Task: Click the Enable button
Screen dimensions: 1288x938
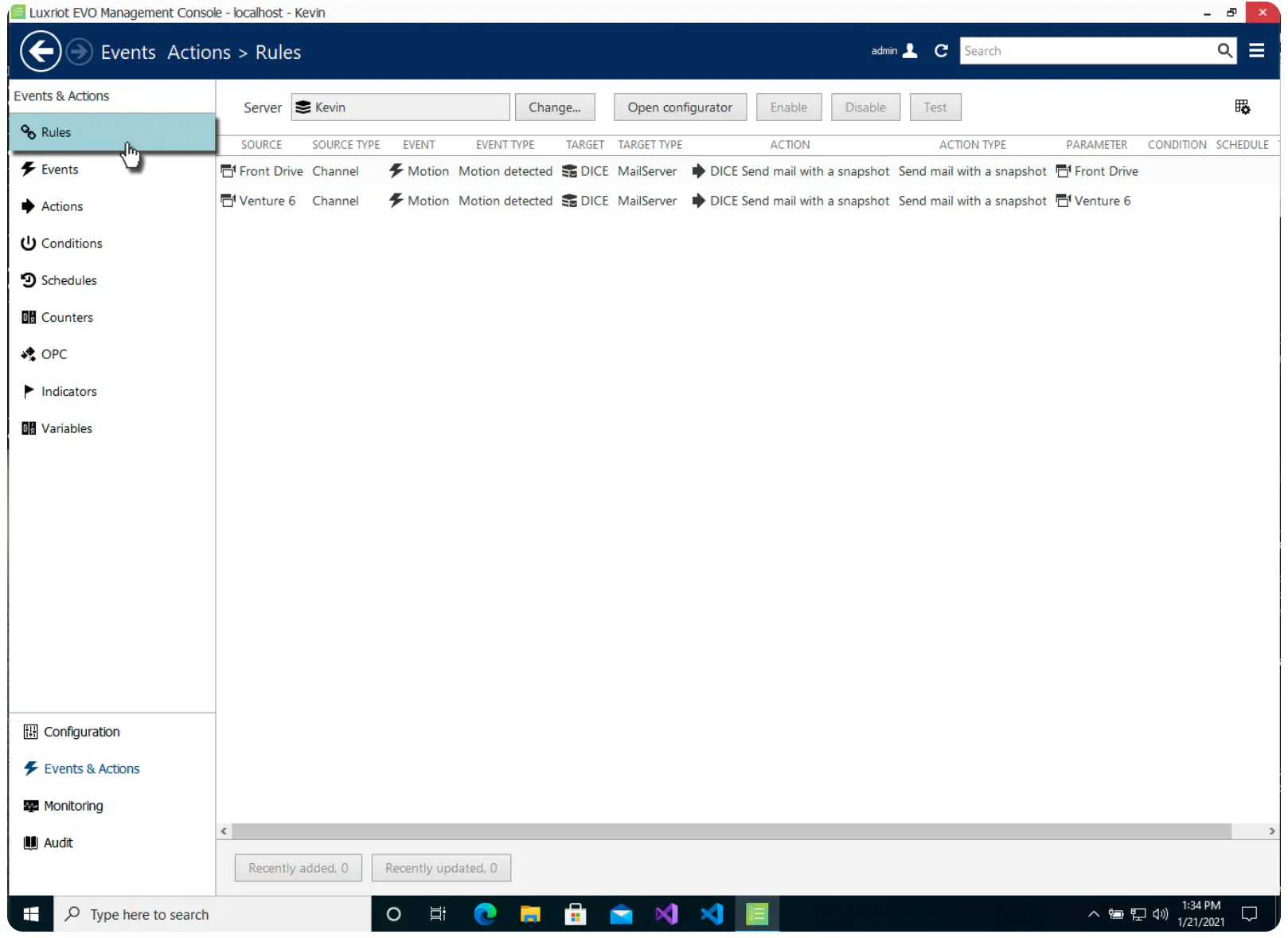Action: click(x=788, y=107)
